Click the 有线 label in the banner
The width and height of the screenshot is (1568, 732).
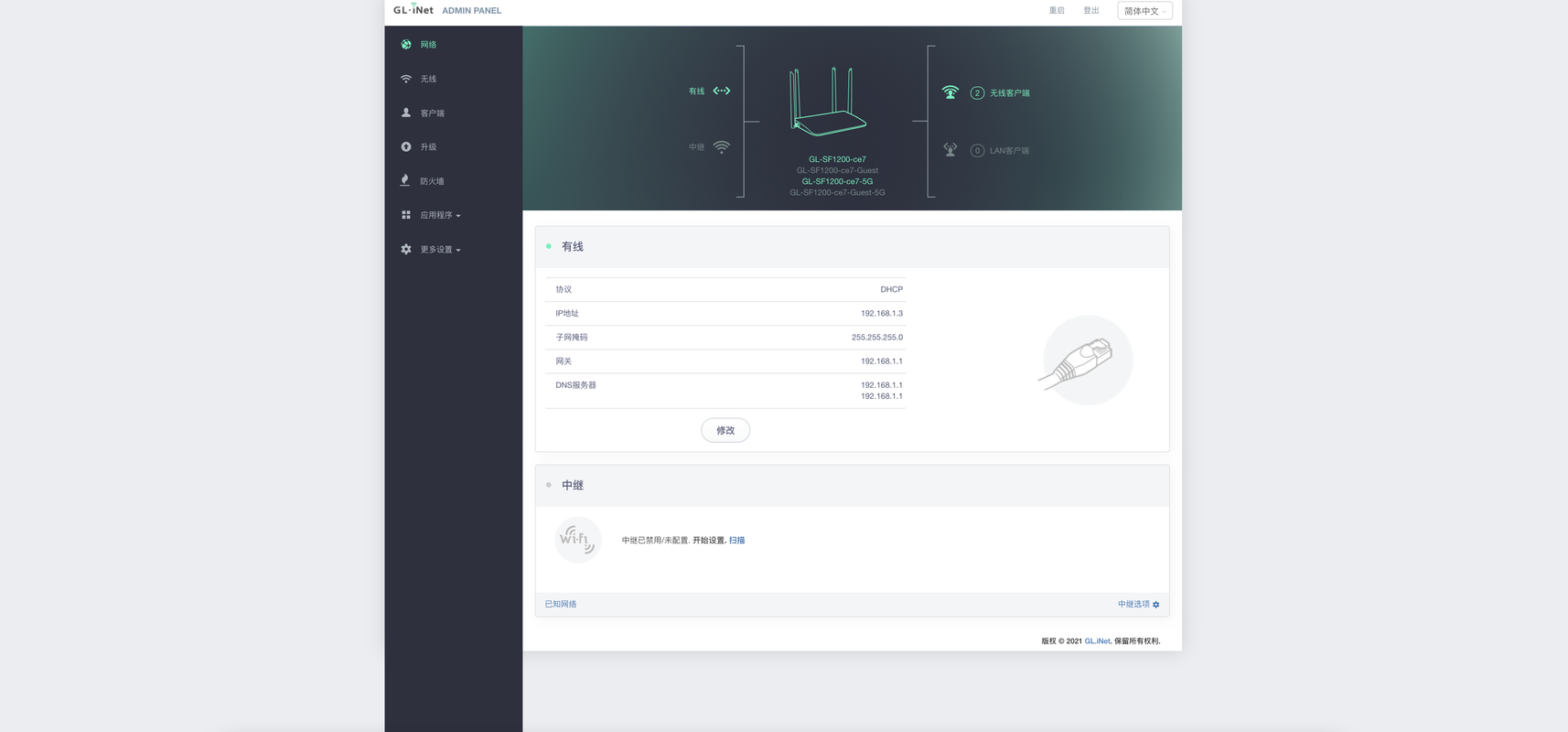coord(697,91)
